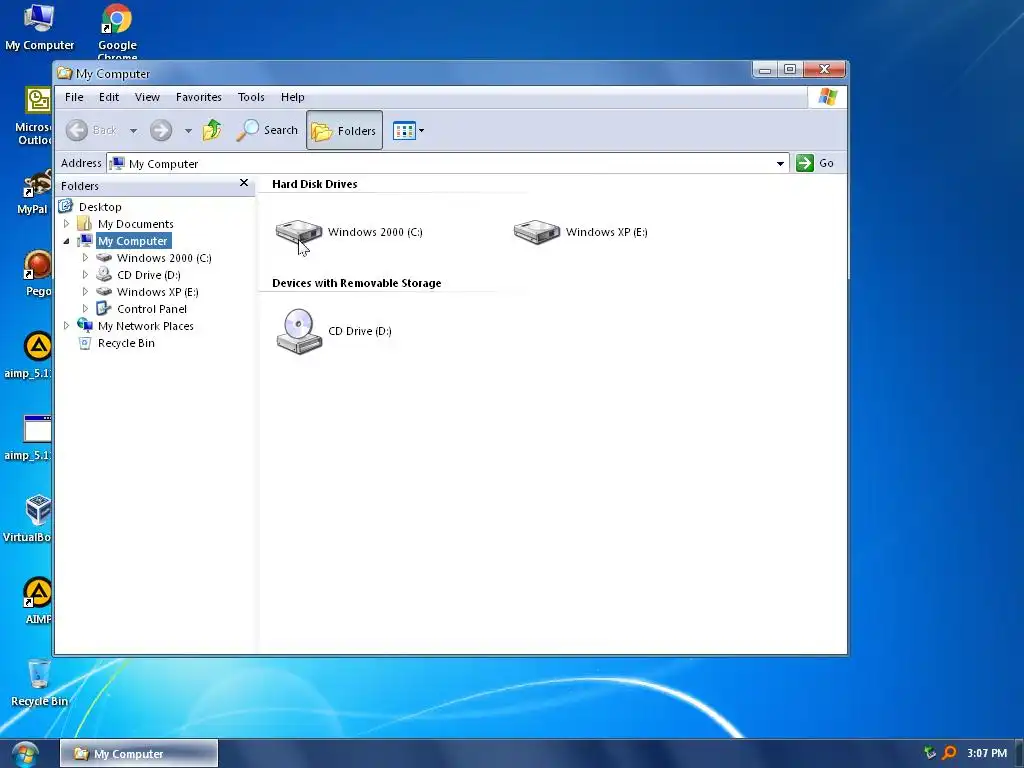The width and height of the screenshot is (1024, 768).
Task: Click orange magnifier tray icon
Action: tap(950, 753)
